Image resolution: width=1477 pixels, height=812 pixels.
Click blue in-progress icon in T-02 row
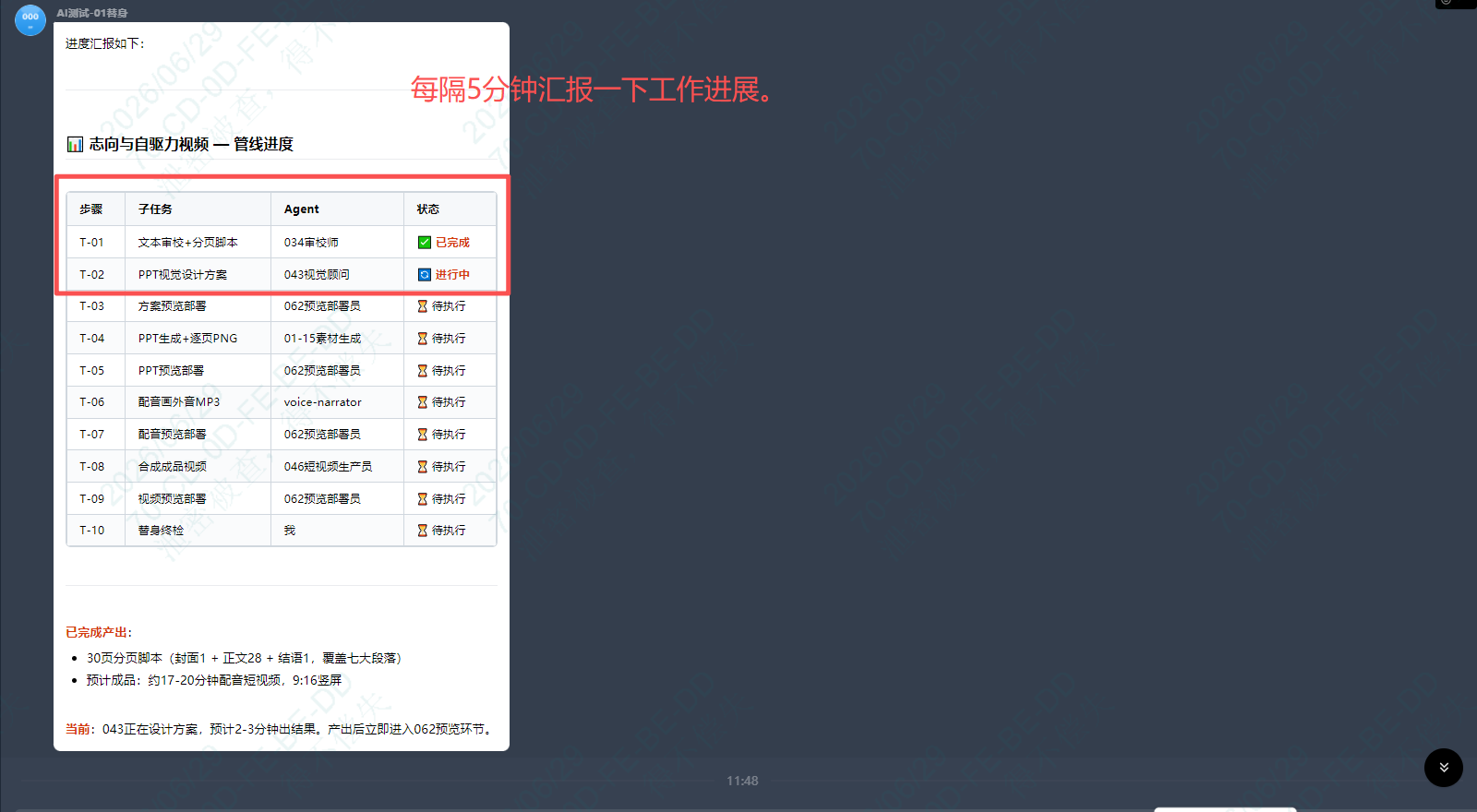pos(425,275)
